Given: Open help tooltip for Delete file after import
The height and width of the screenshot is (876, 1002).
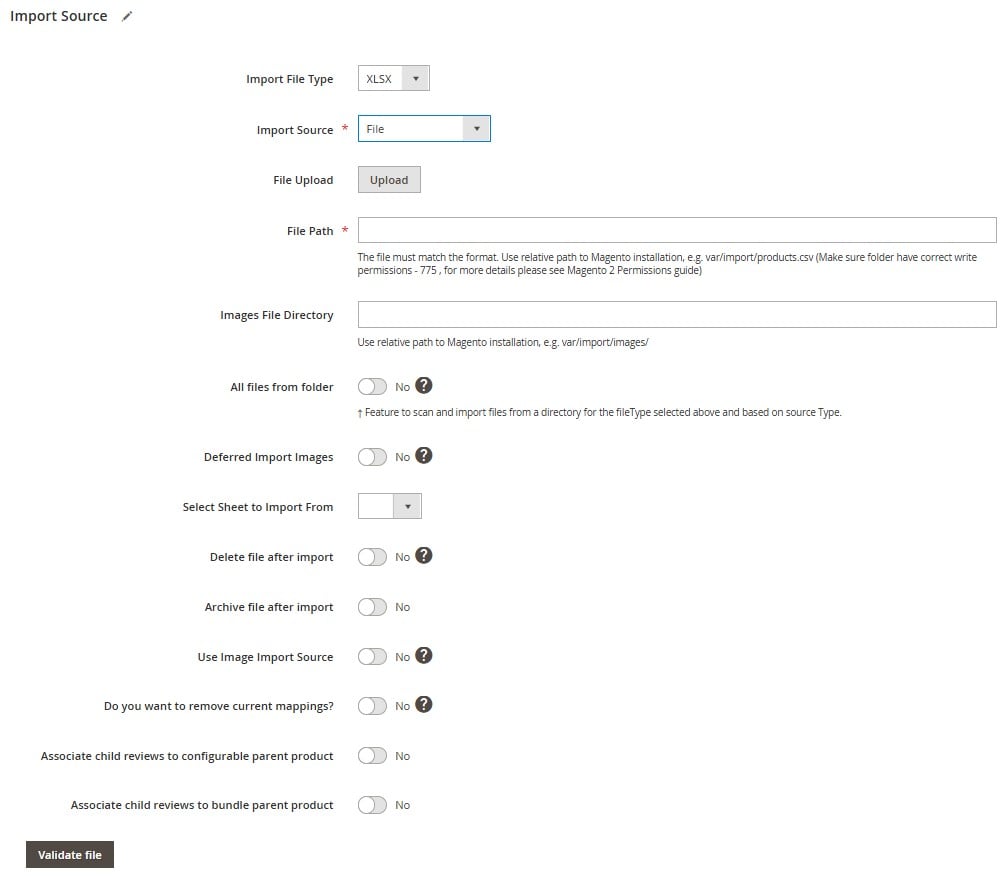Looking at the screenshot, I should [424, 556].
